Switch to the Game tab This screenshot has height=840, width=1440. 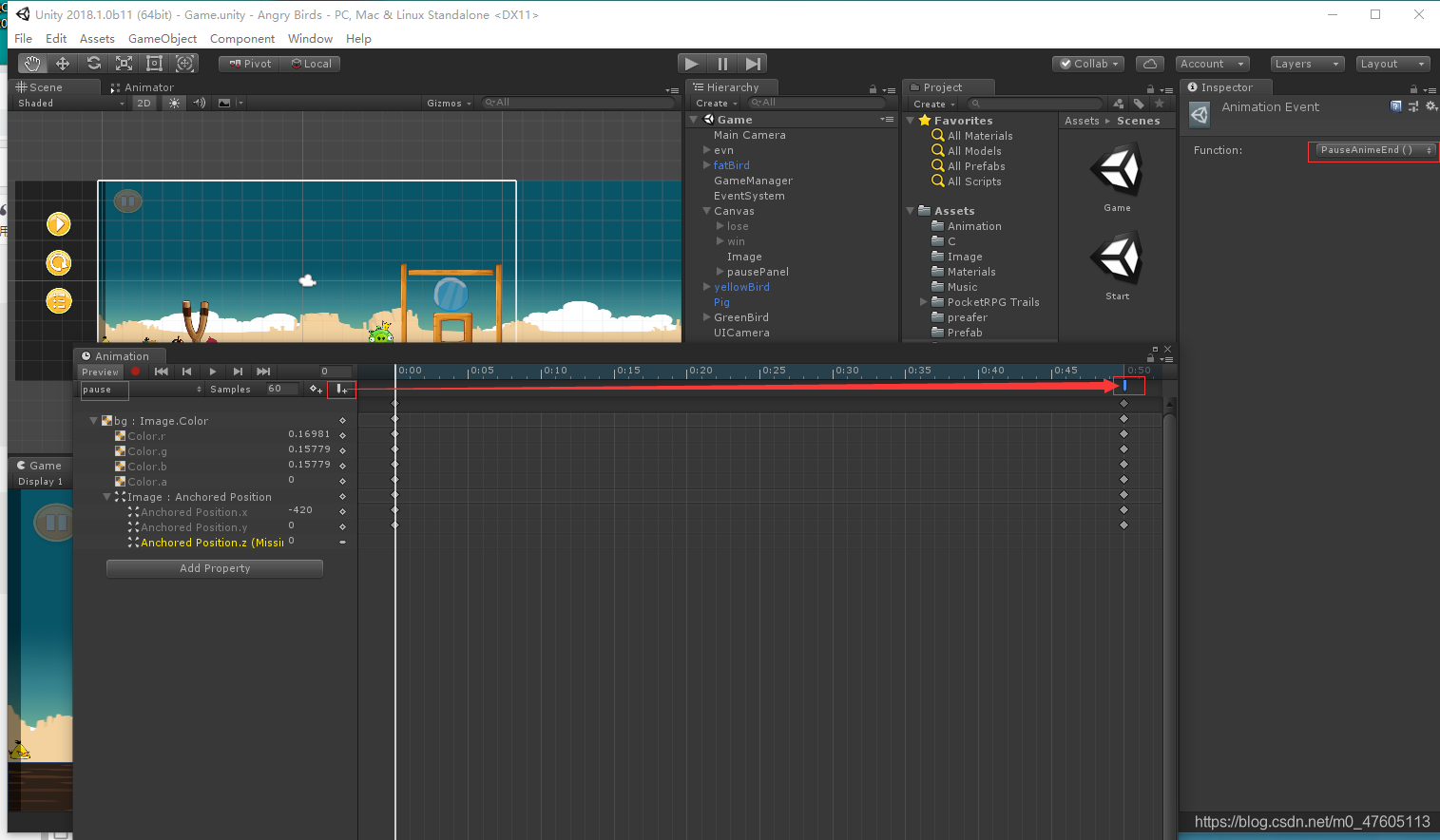click(x=40, y=466)
